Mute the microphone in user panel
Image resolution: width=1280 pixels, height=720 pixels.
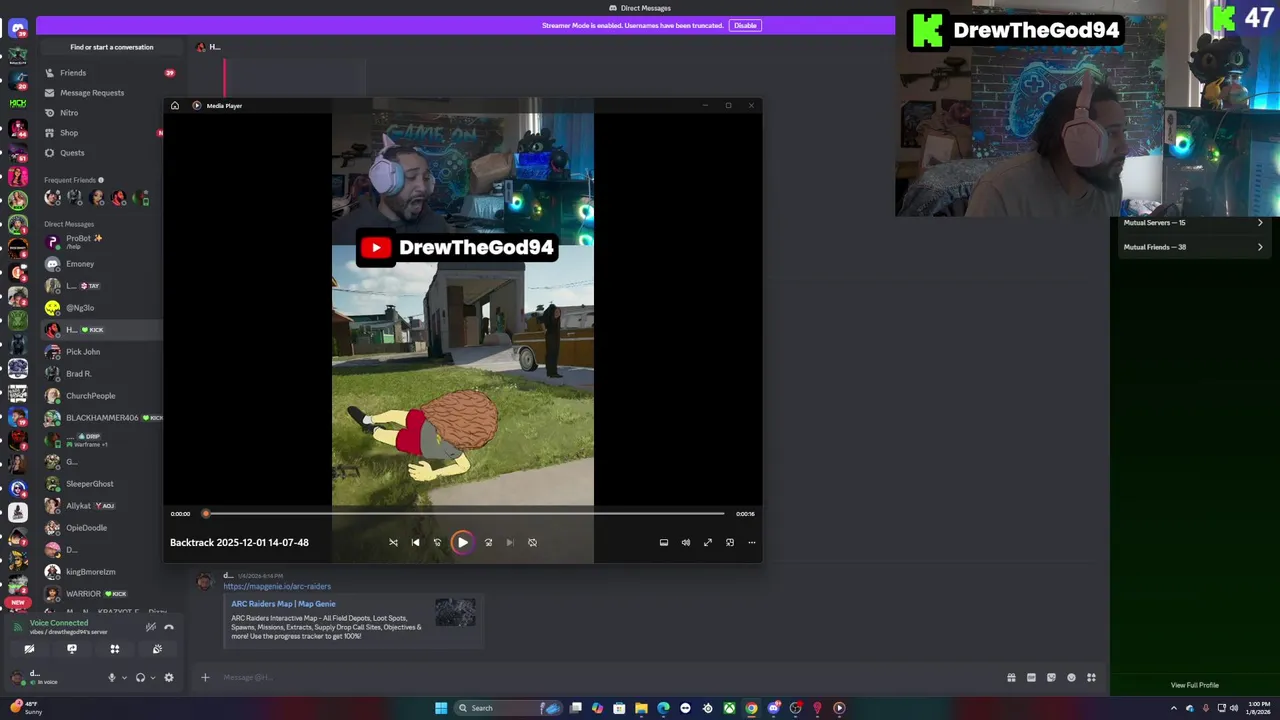[x=112, y=678]
